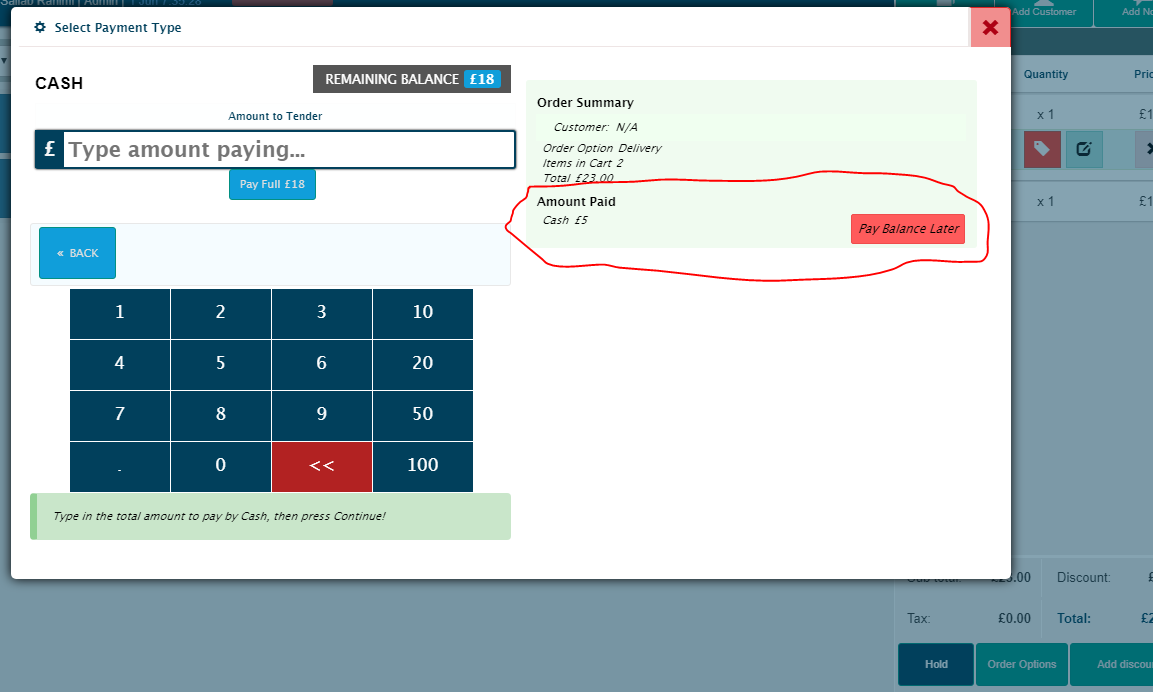1153x692 pixels.
Task: Click the Tax £0.00 value in background
Action: (x=1014, y=618)
